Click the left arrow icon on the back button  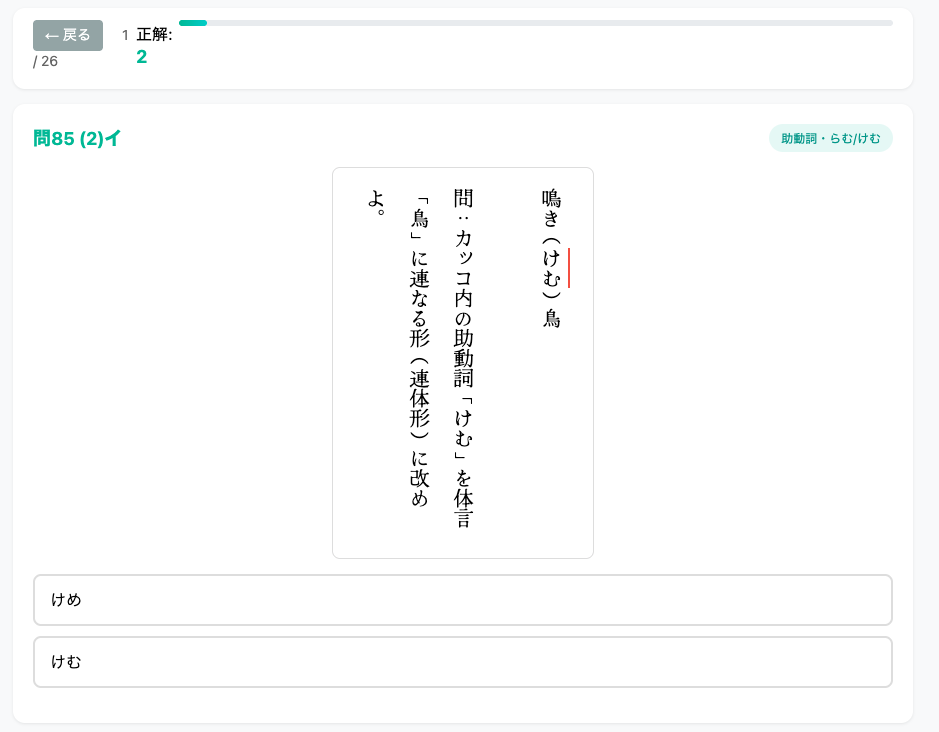(51, 36)
